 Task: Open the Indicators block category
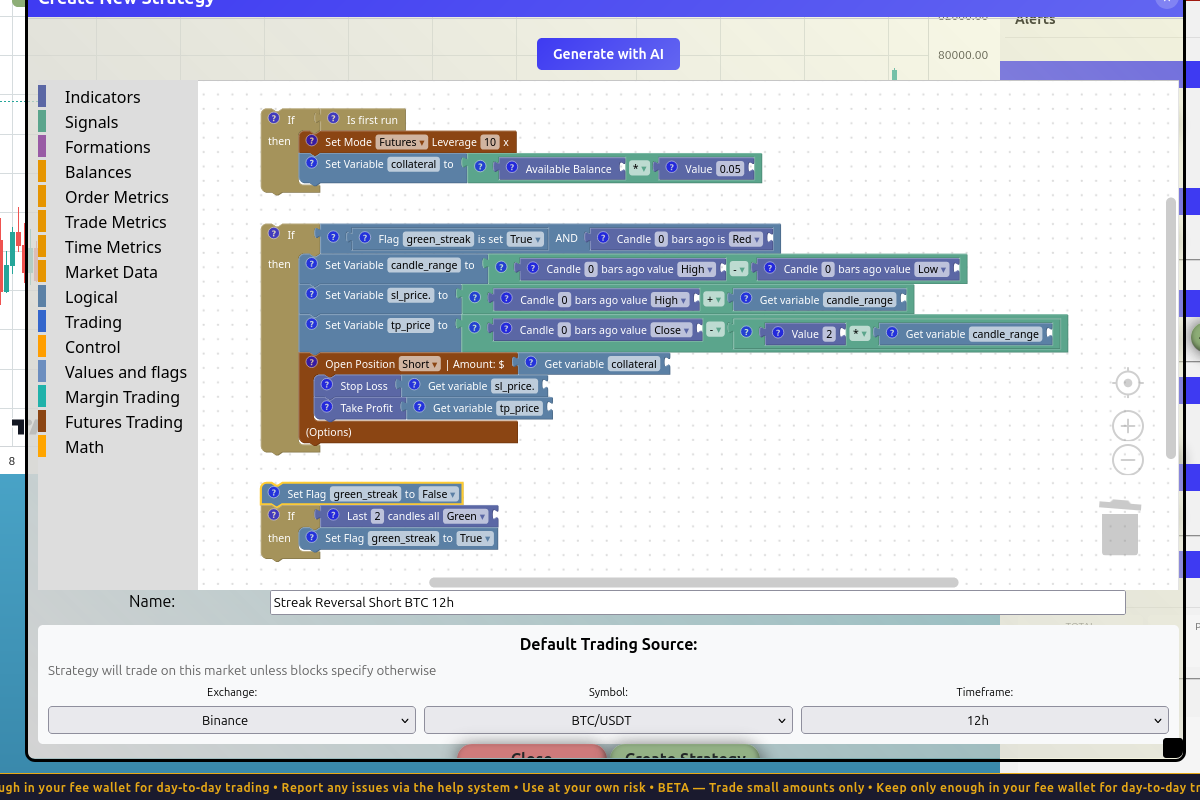point(102,97)
